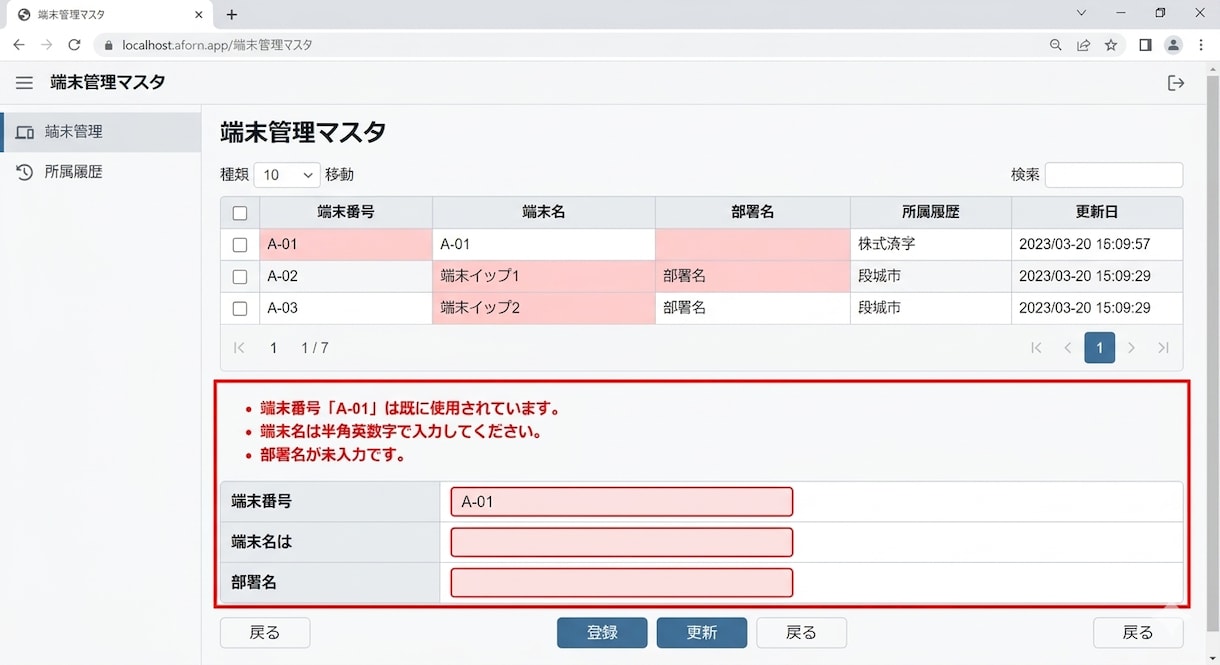Viewport: 1220px width, 665px height.
Task: Click the A-02 terminal number cell
Action: tap(346, 277)
